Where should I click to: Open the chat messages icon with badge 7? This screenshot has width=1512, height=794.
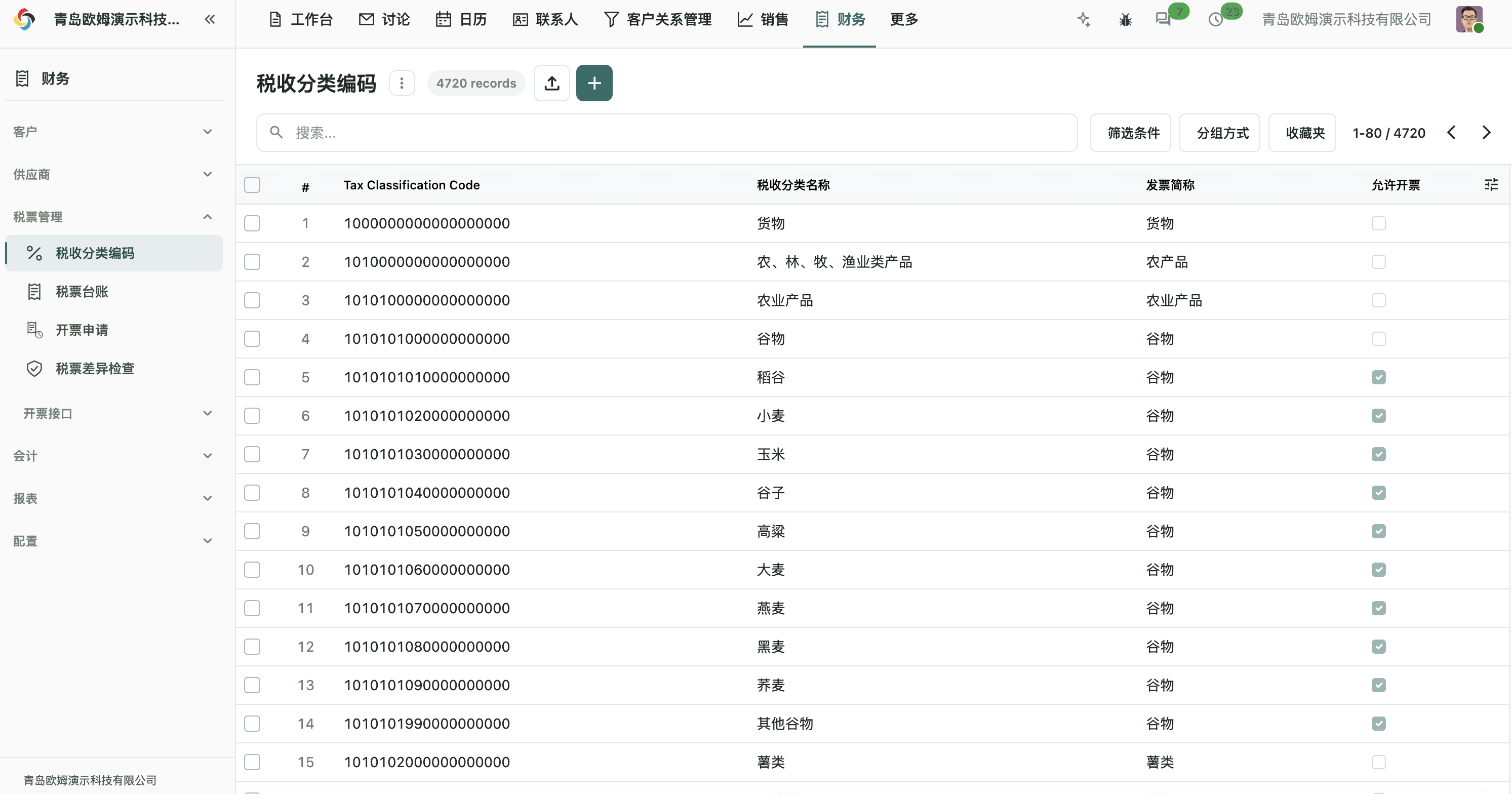[1163, 19]
